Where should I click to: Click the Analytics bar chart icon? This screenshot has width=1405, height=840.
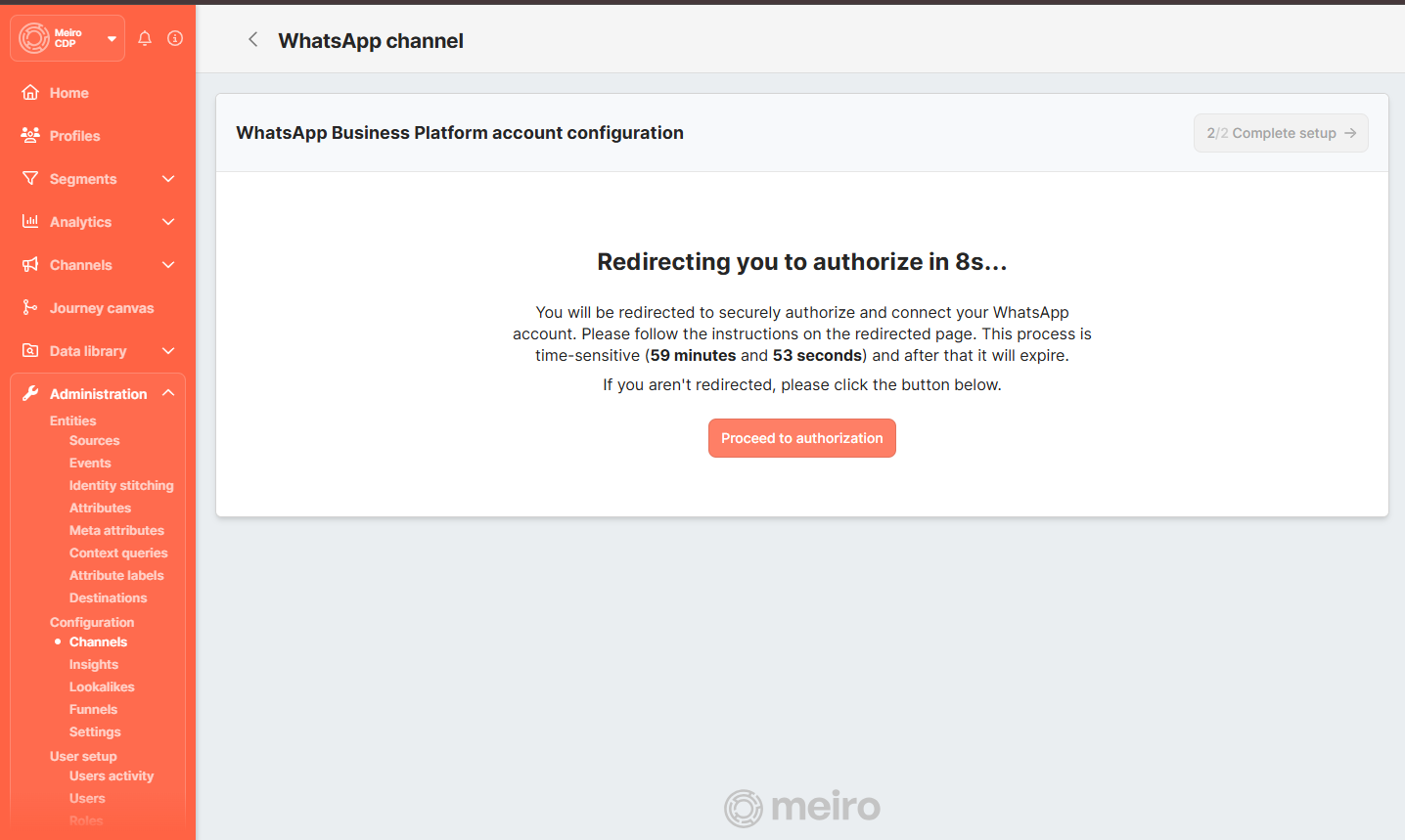pos(30,221)
